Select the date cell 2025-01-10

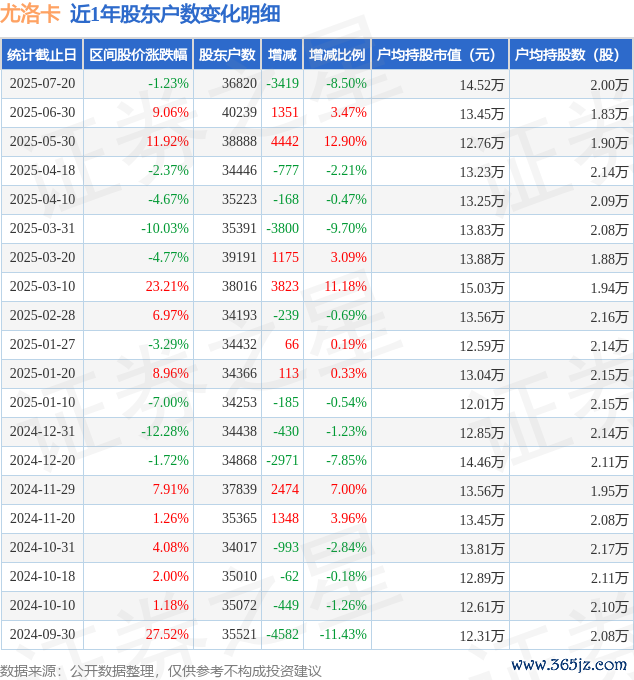[42, 402]
